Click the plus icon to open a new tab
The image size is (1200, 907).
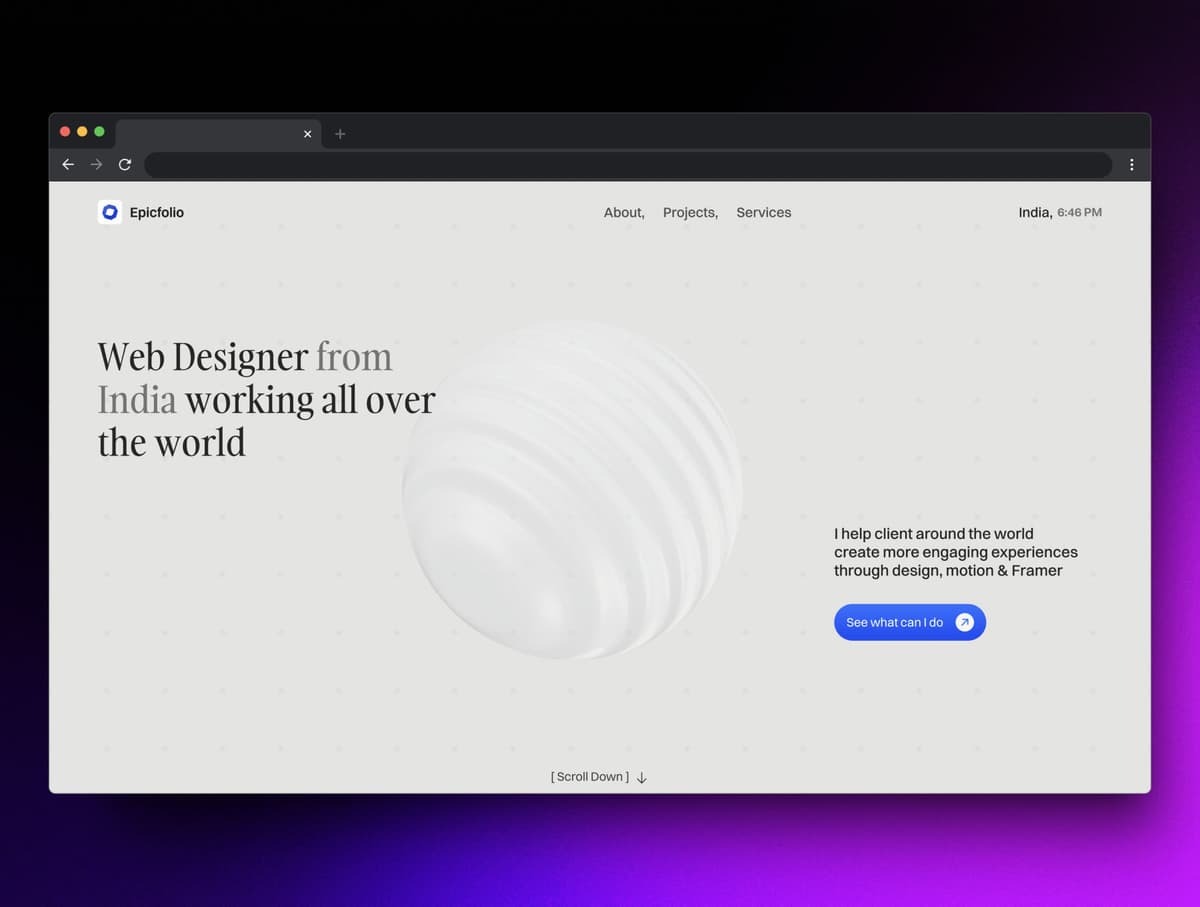coord(339,133)
